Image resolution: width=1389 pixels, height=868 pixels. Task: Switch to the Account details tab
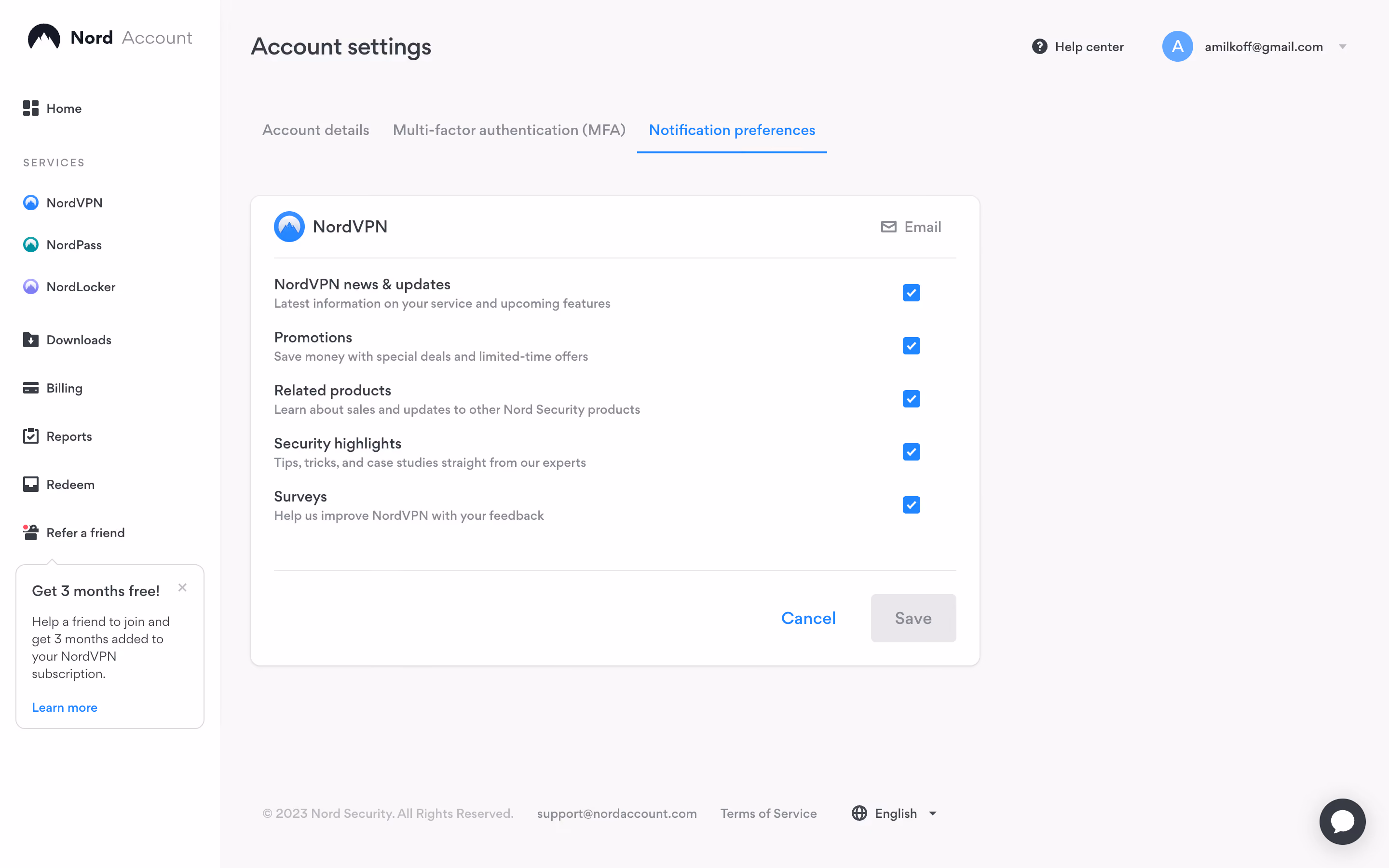[316, 130]
